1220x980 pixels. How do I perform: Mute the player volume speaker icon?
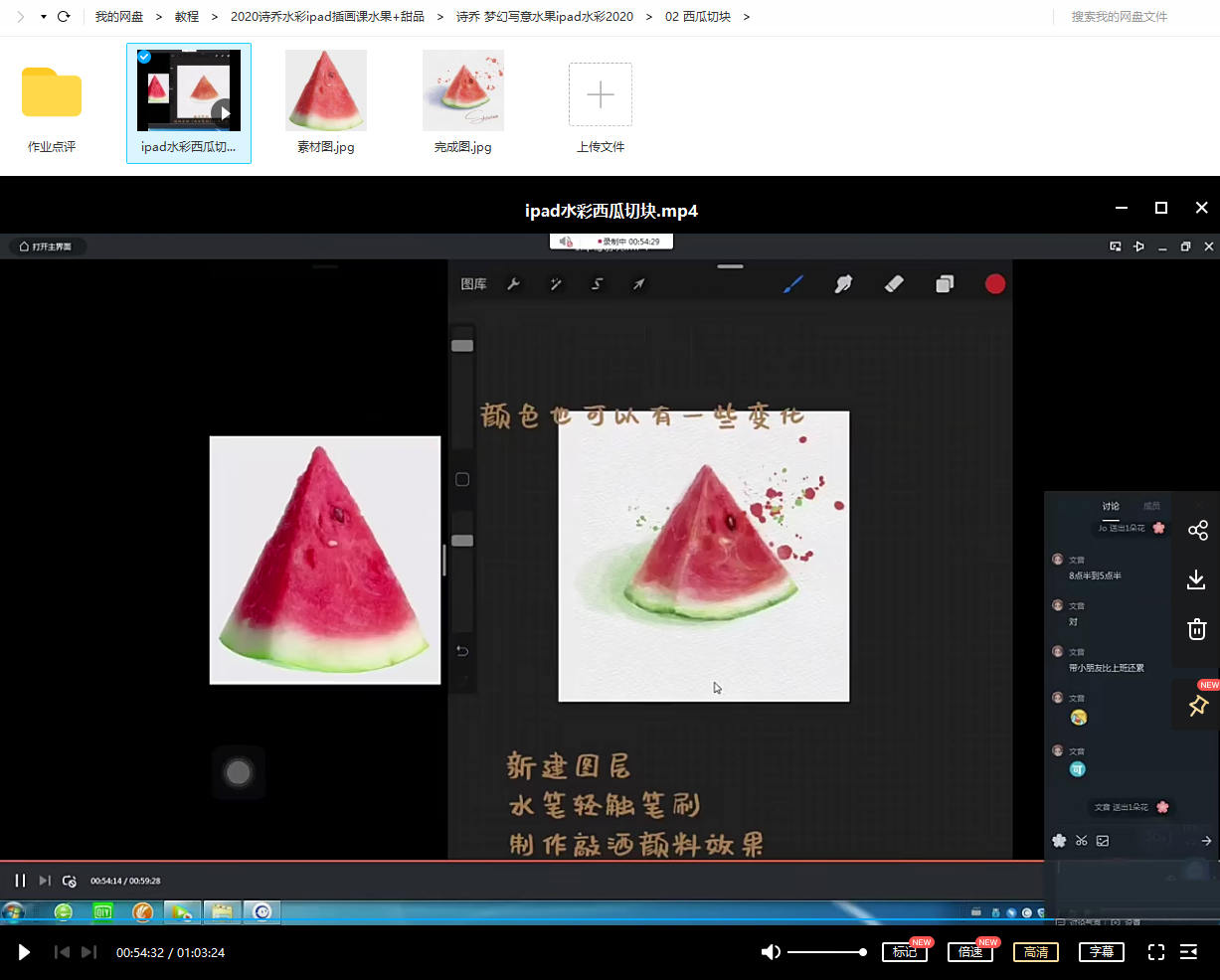(771, 952)
